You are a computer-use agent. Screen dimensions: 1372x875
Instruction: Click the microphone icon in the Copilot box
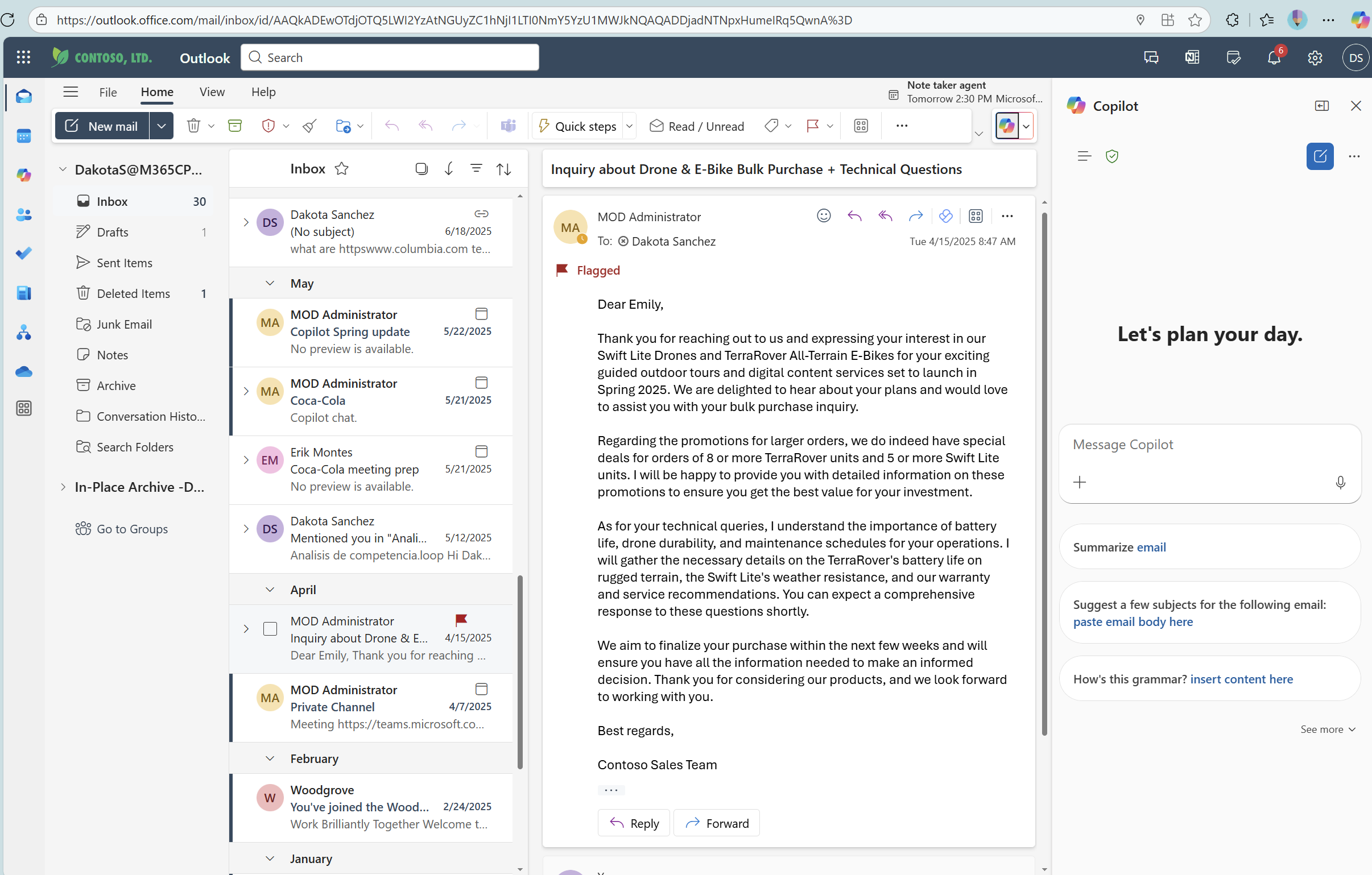[x=1340, y=483]
